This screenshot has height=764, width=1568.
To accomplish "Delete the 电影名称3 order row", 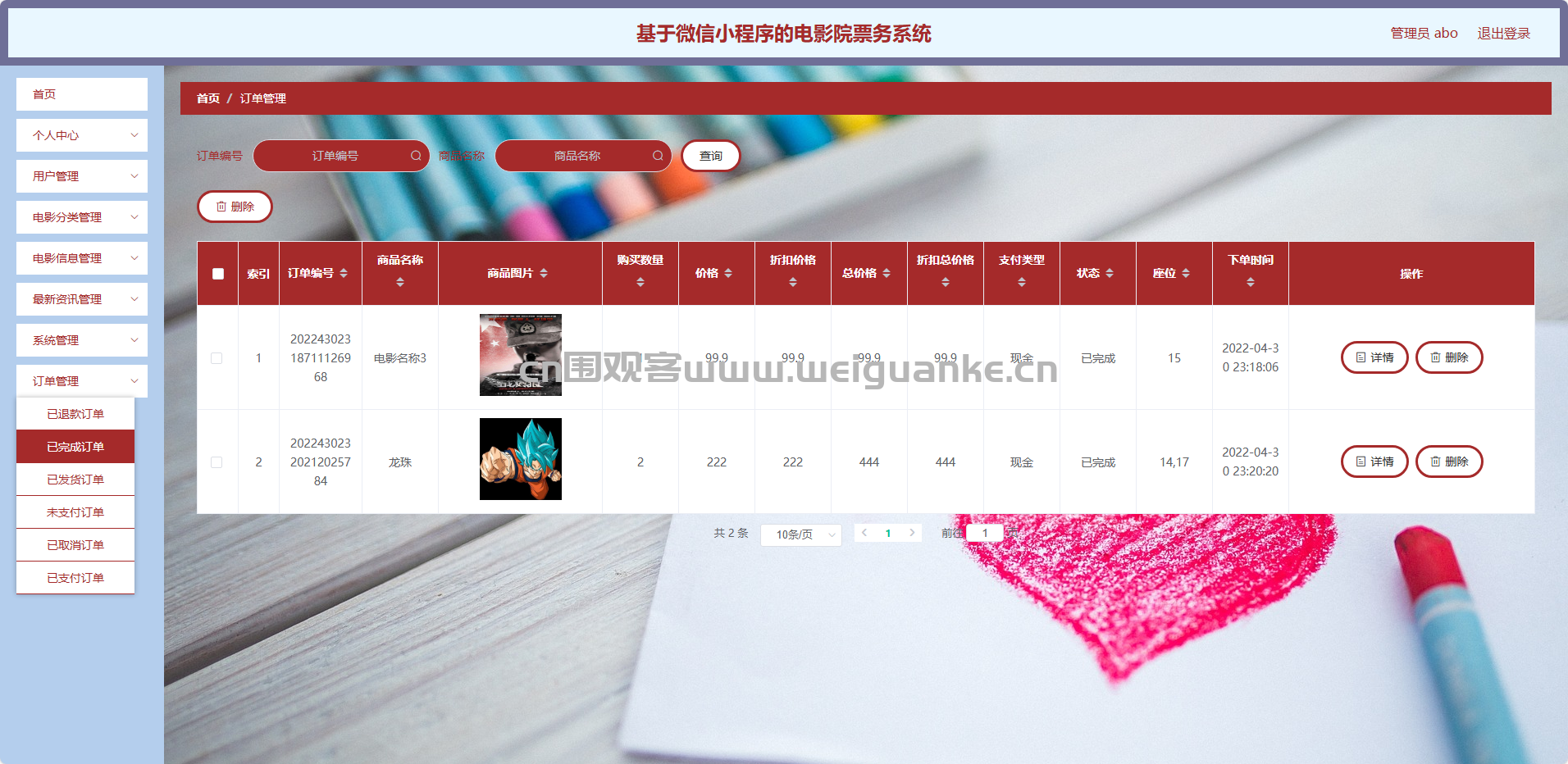I will (1449, 357).
